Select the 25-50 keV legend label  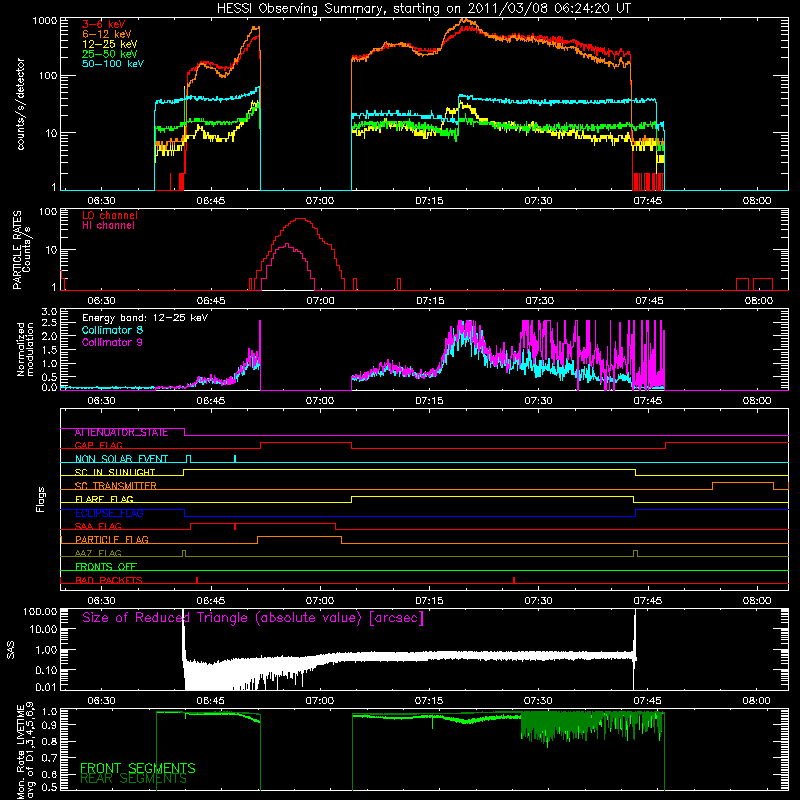pyautogui.click(x=110, y=54)
